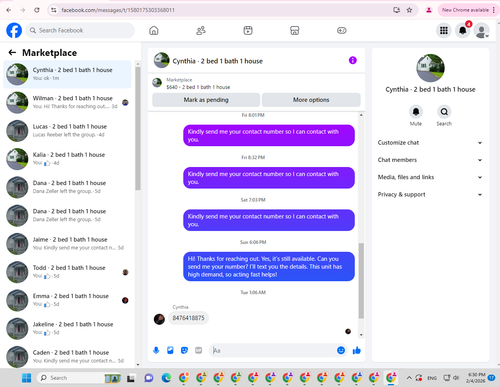Screen dimensions: 500x387
Task: Choose a sticker icon
Action: 184,350
